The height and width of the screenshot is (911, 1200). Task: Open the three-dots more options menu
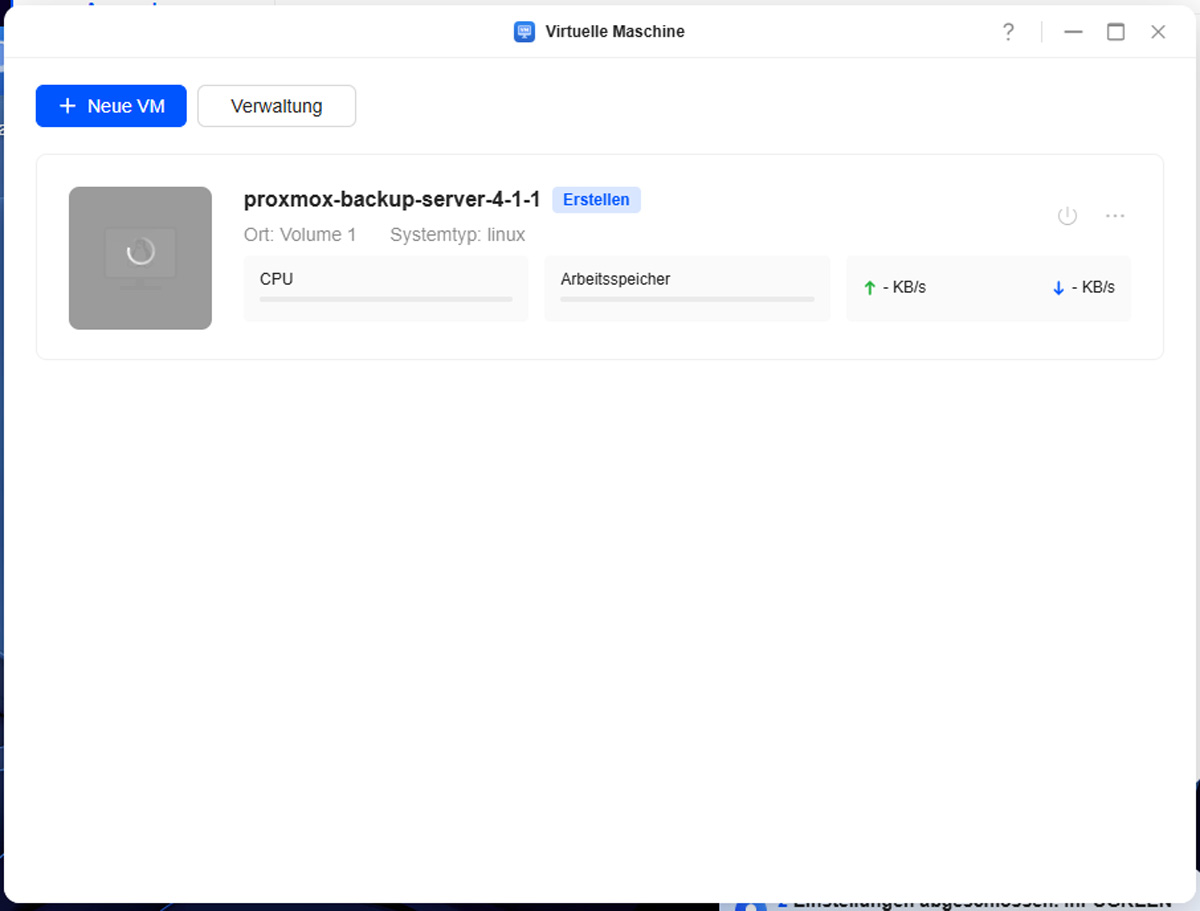click(1115, 216)
